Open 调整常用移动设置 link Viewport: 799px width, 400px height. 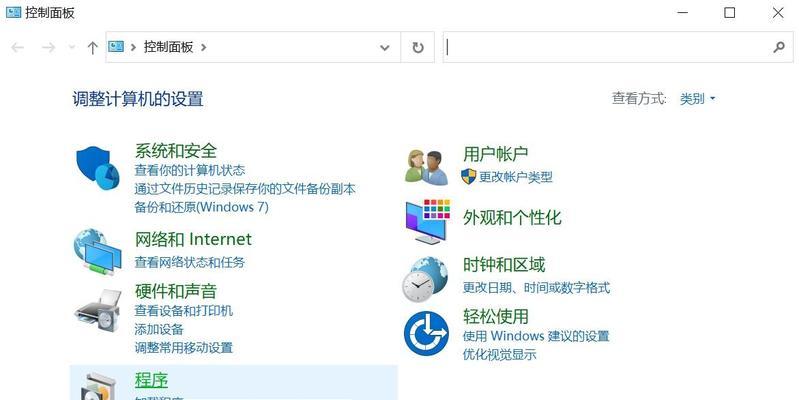click(x=183, y=348)
